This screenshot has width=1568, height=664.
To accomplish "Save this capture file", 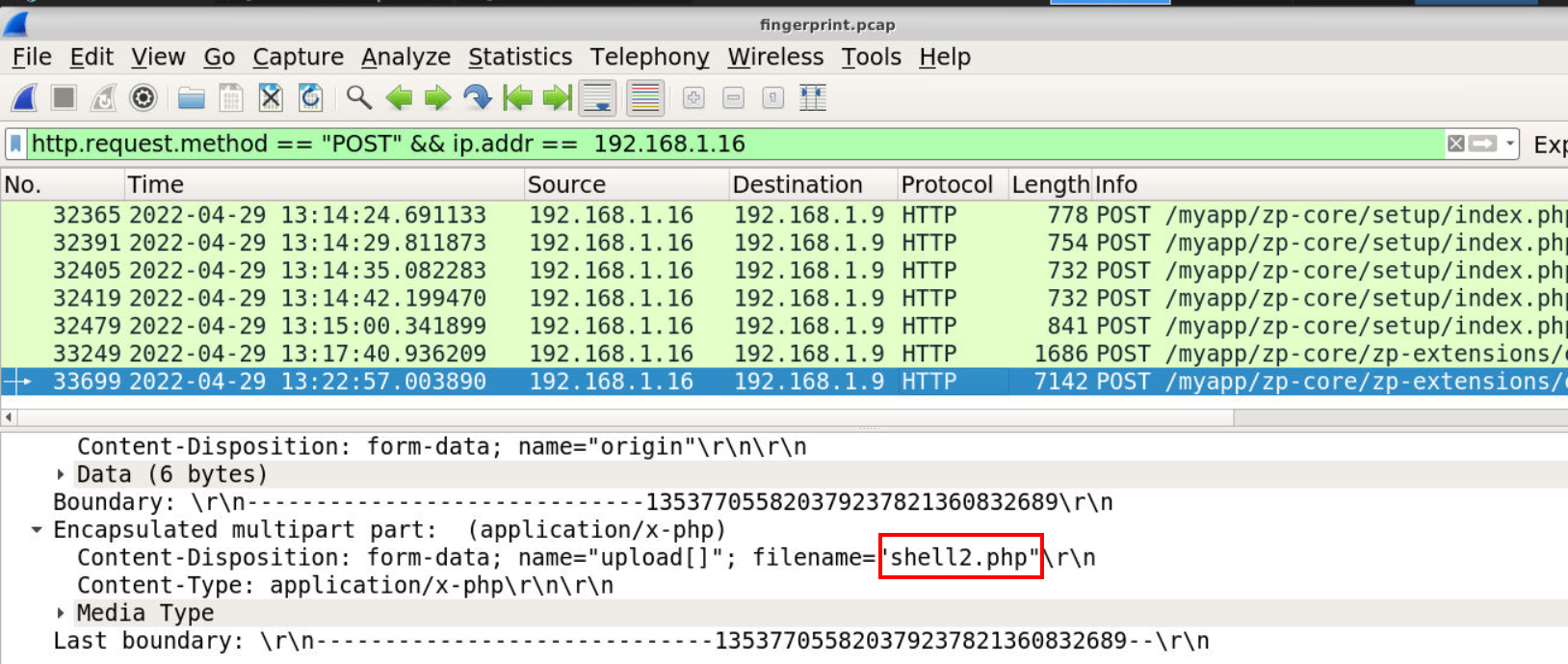I will pyautogui.click(x=231, y=97).
